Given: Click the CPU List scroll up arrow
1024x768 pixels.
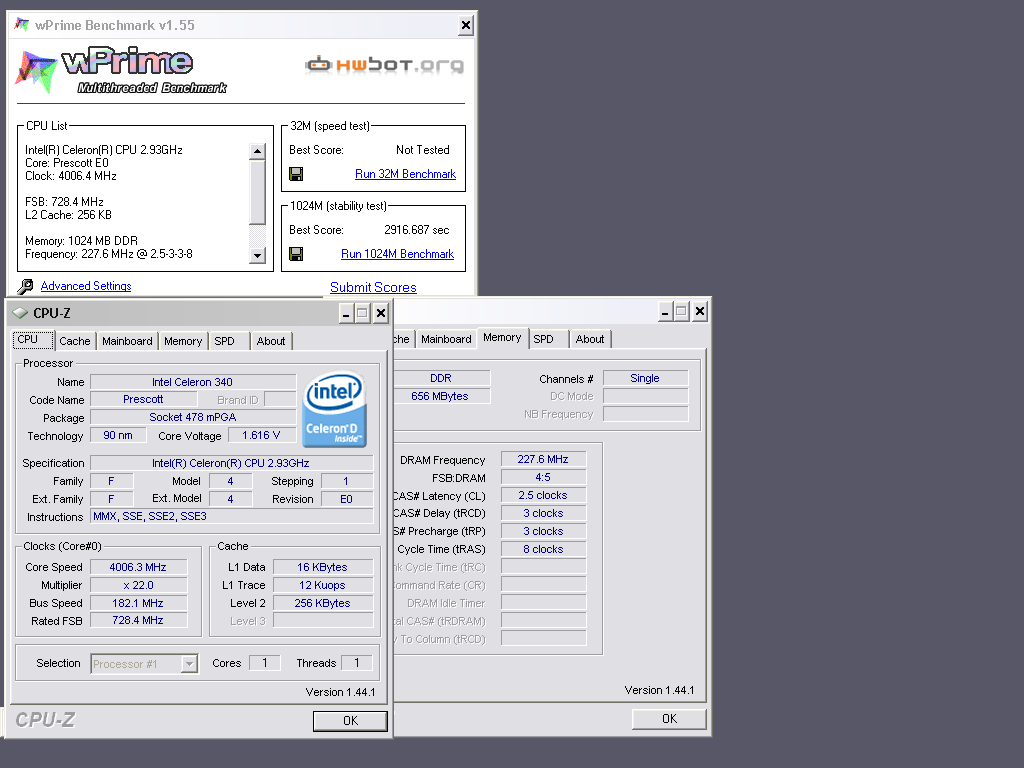Looking at the screenshot, I should (x=257, y=152).
